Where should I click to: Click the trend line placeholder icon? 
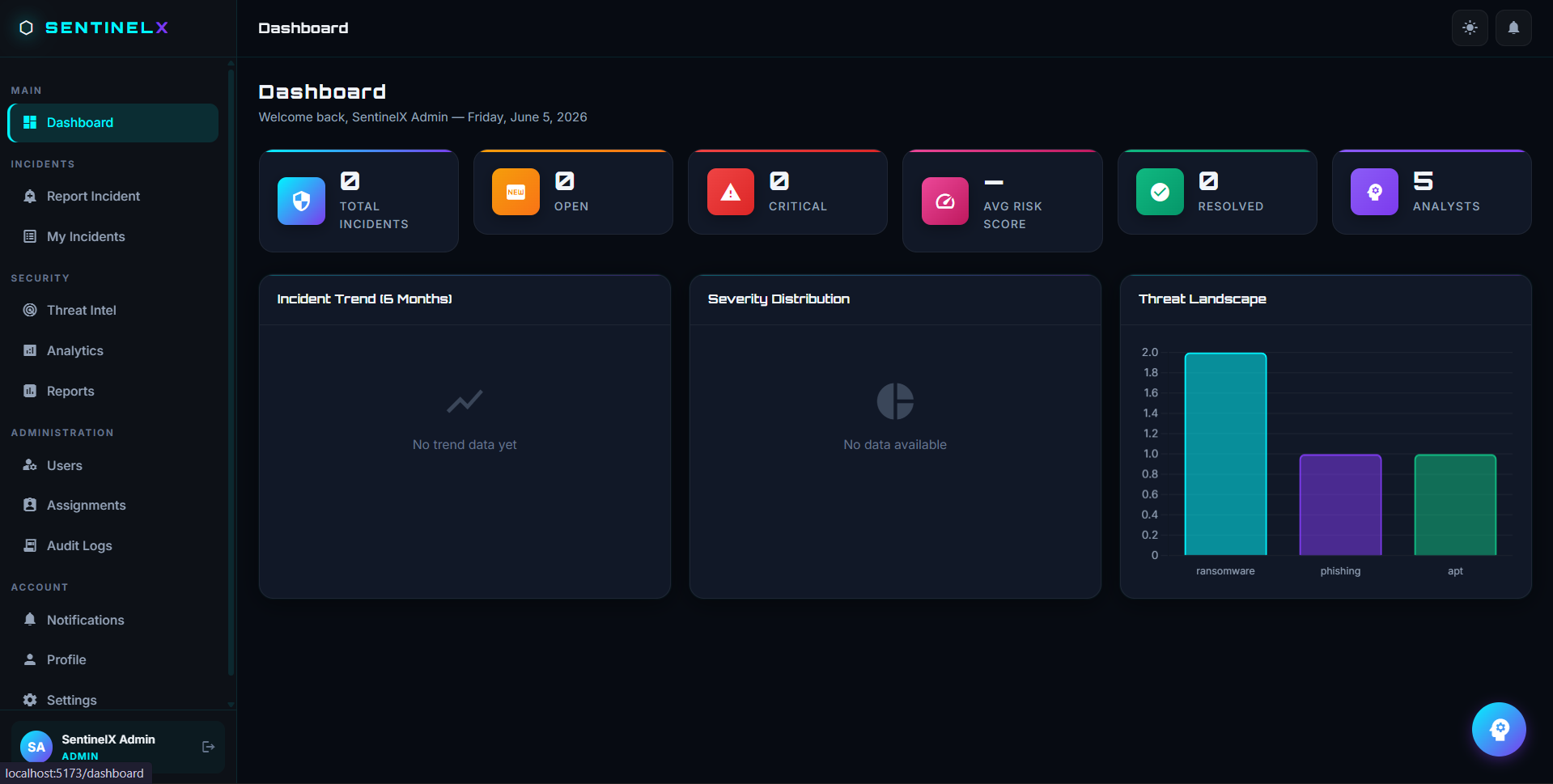pos(465,401)
